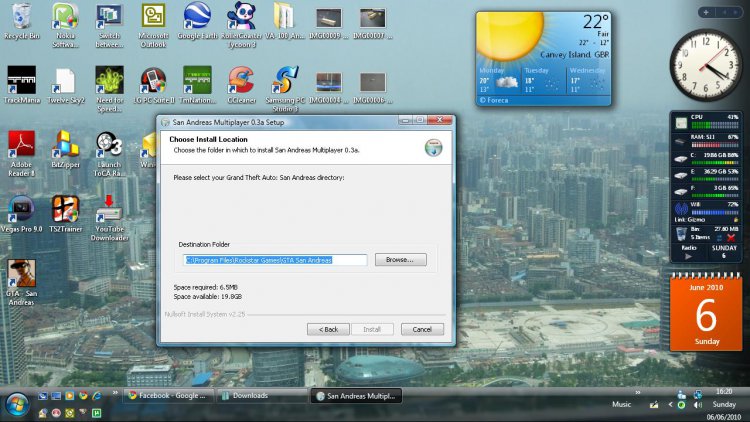750x422 pixels.
Task: Launch Vegas Pro 9.0 shortcut
Action: [22, 214]
